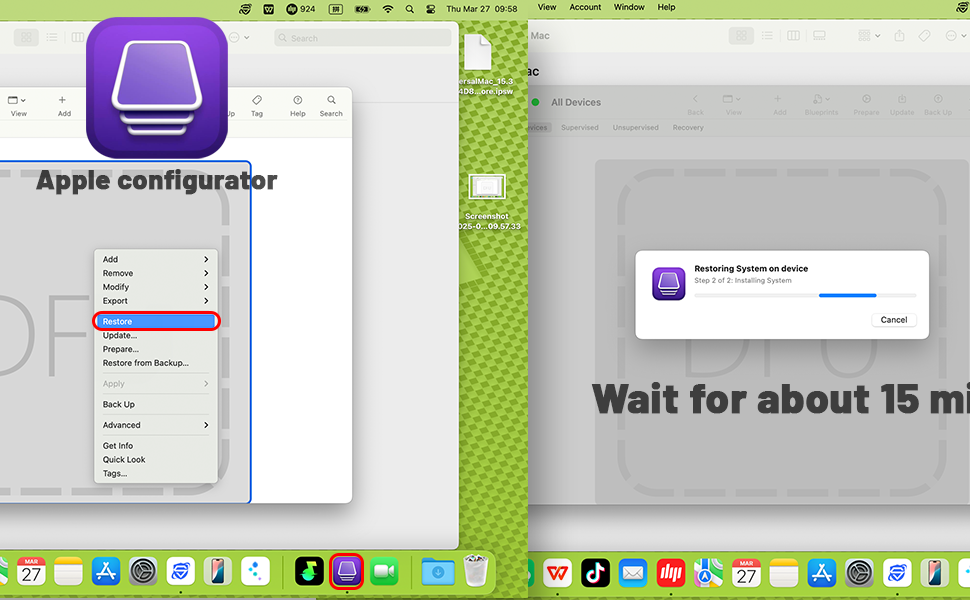Switch to gallery view in right Finder toolbar
Image resolution: width=970 pixels, height=600 pixels.
click(819, 36)
